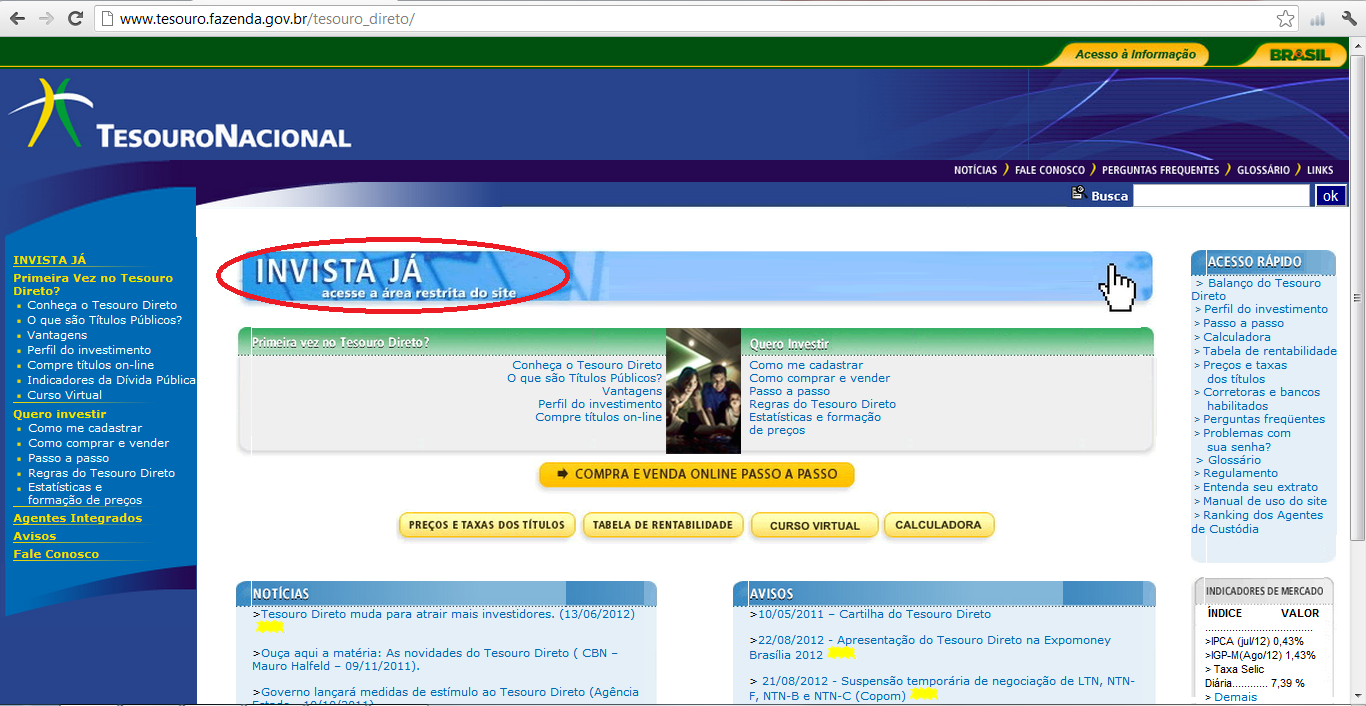The image size is (1366, 706).
Task: Focus the browser address bar
Action: click(690, 19)
